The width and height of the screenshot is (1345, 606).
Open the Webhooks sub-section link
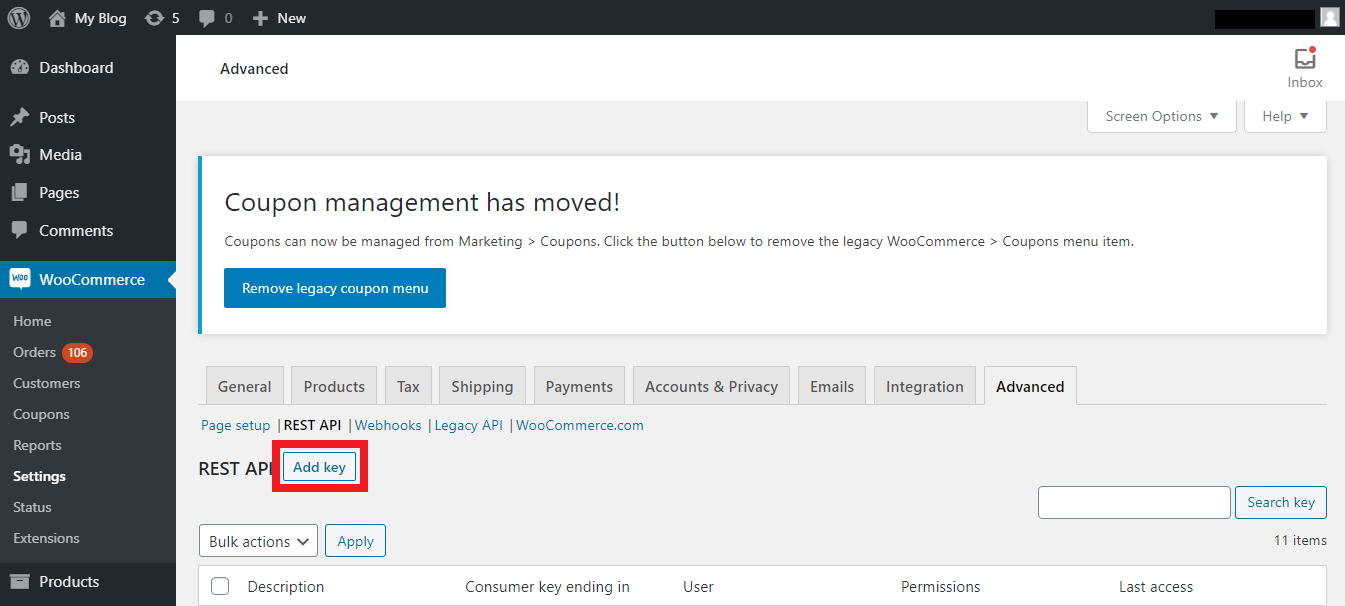tap(388, 425)
